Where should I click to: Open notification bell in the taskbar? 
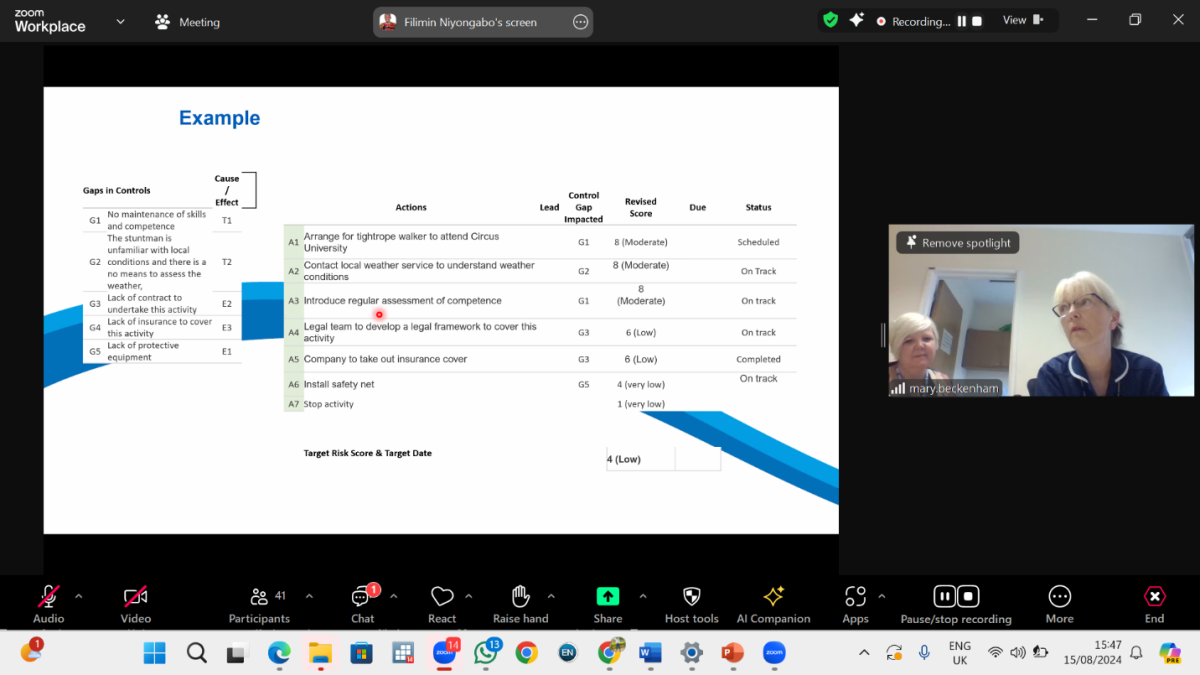pos(1136,653)
